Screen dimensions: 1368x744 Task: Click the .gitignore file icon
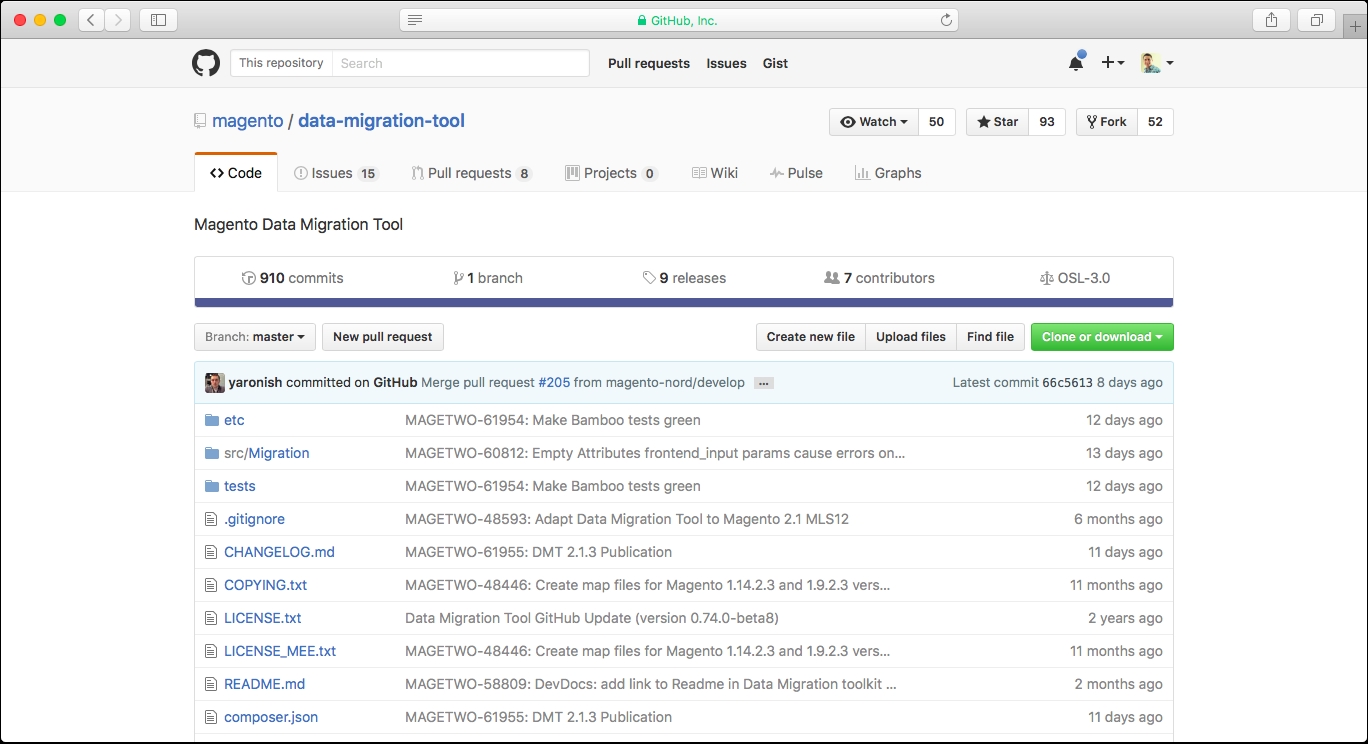(211, 519)
